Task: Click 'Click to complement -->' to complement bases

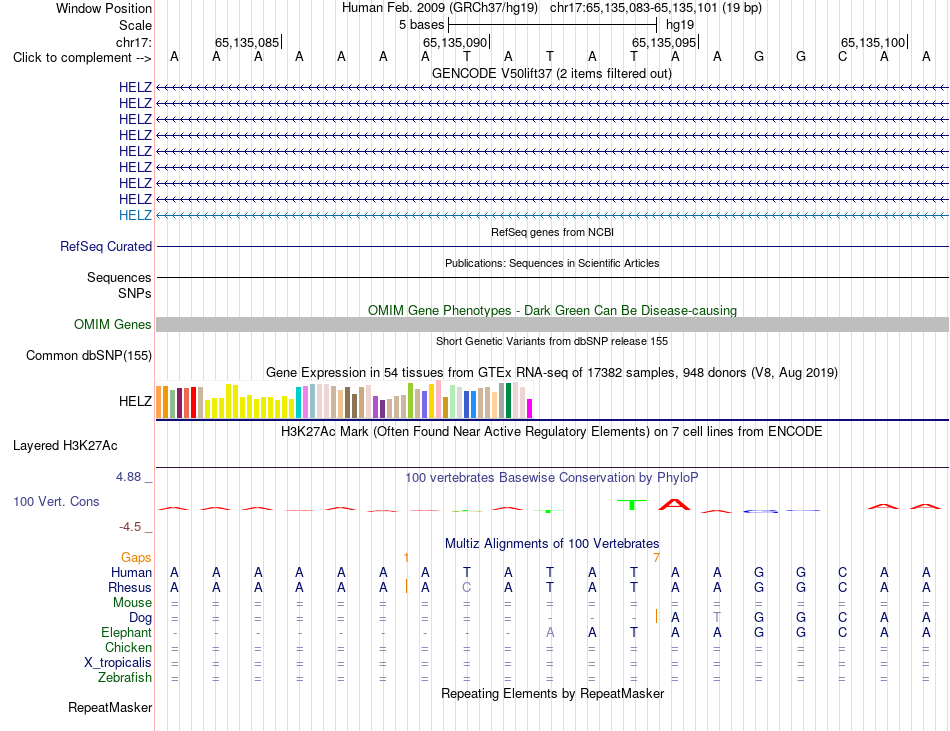Action: tap(82, 58)
